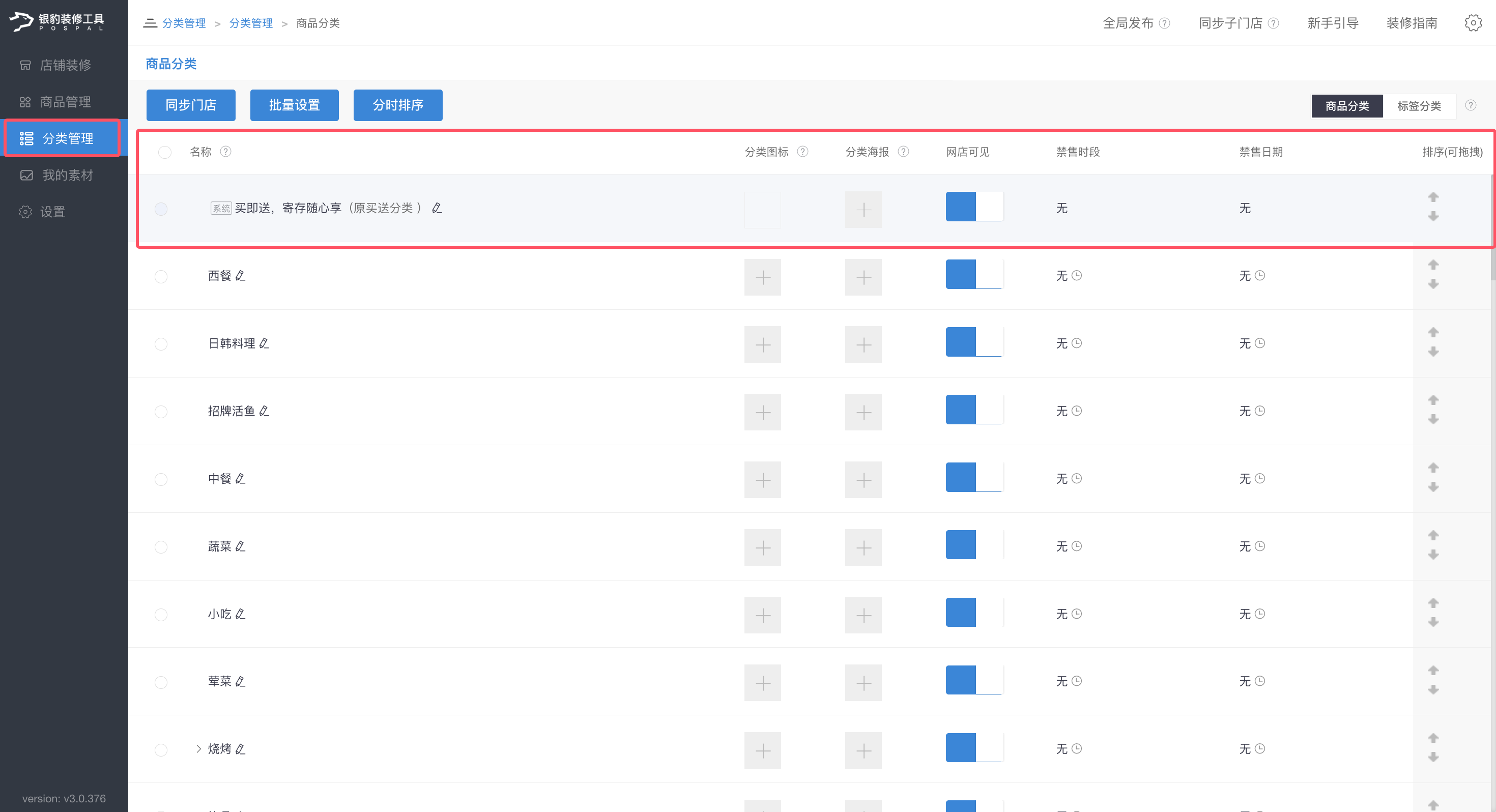Click the help icon beside 分类图标 header
1496x812 pixels.
point(802,151)
